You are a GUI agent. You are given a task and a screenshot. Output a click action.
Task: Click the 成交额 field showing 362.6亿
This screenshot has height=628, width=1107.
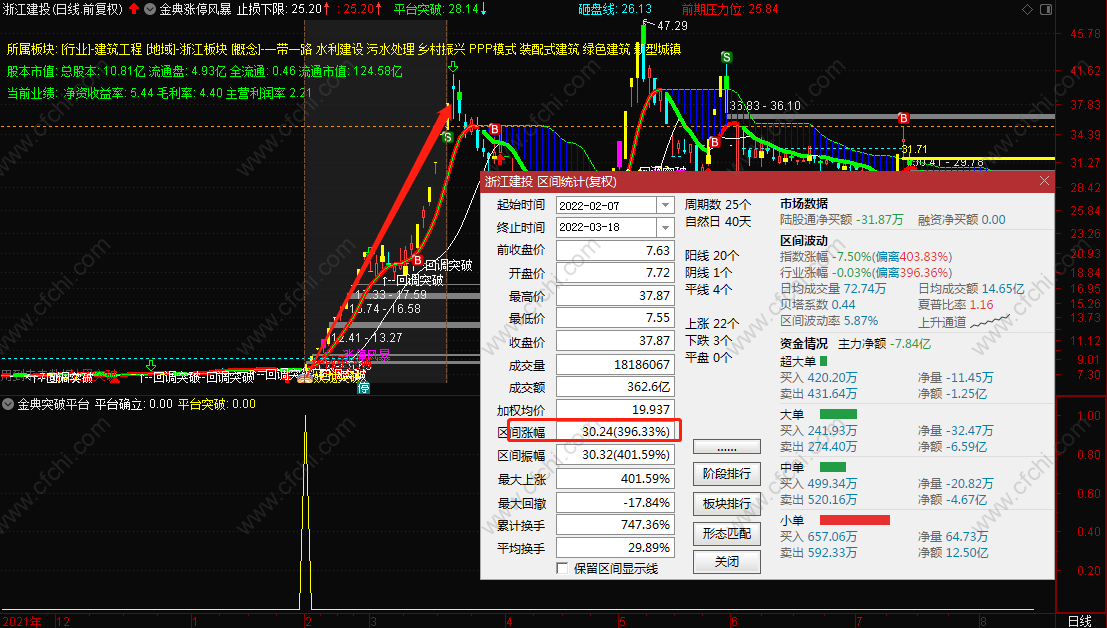[x=615, y=387]
